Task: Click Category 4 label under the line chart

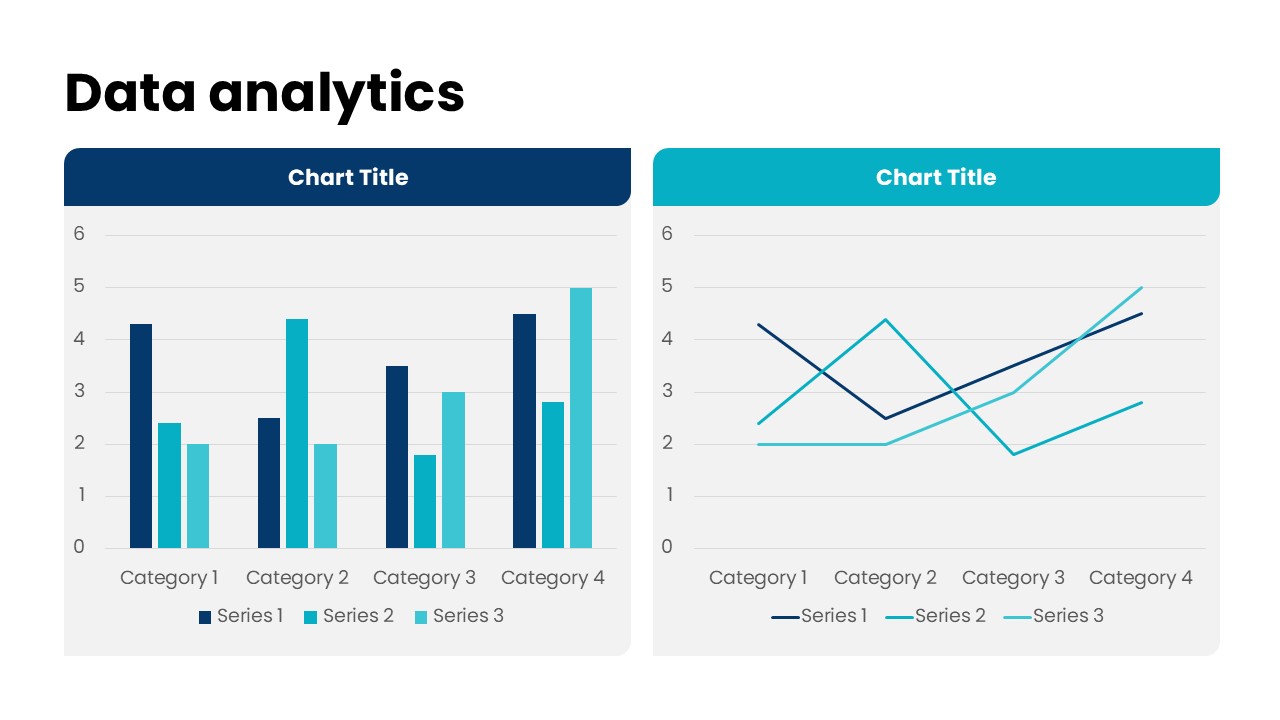Action: (x=1141, y=578)
